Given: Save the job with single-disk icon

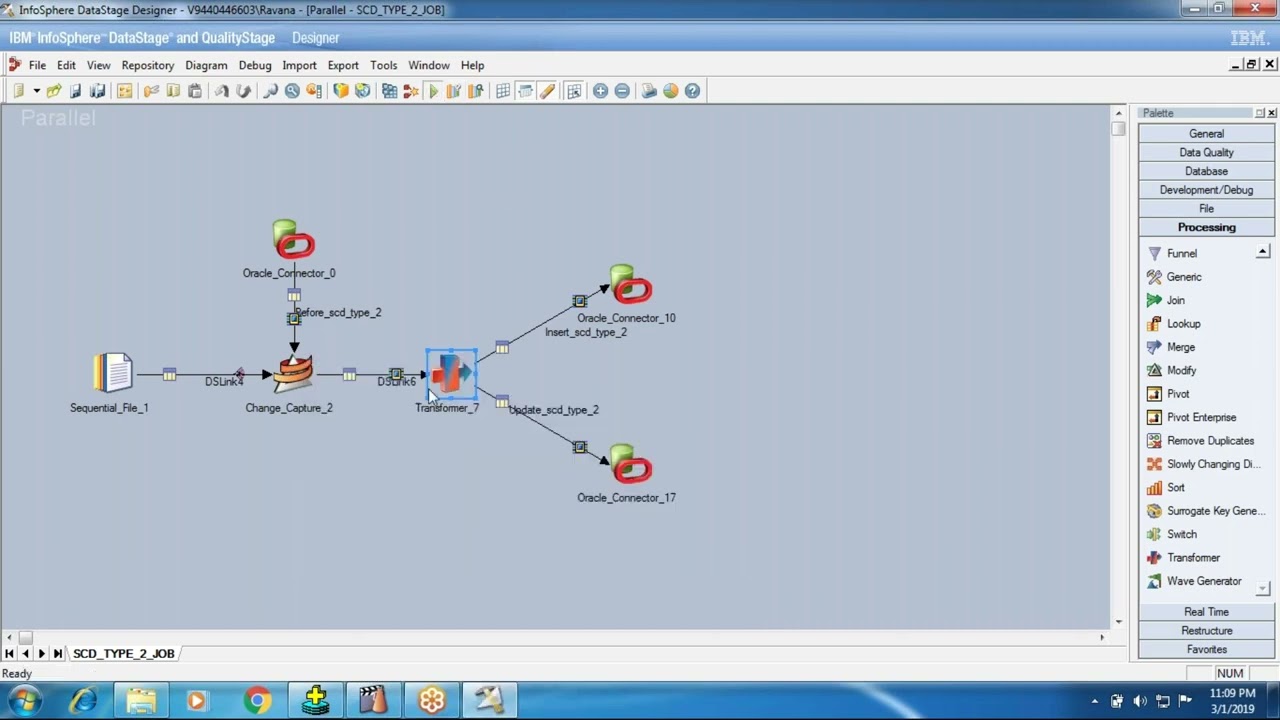Looking at the screenshot, I should click(76, 91).
